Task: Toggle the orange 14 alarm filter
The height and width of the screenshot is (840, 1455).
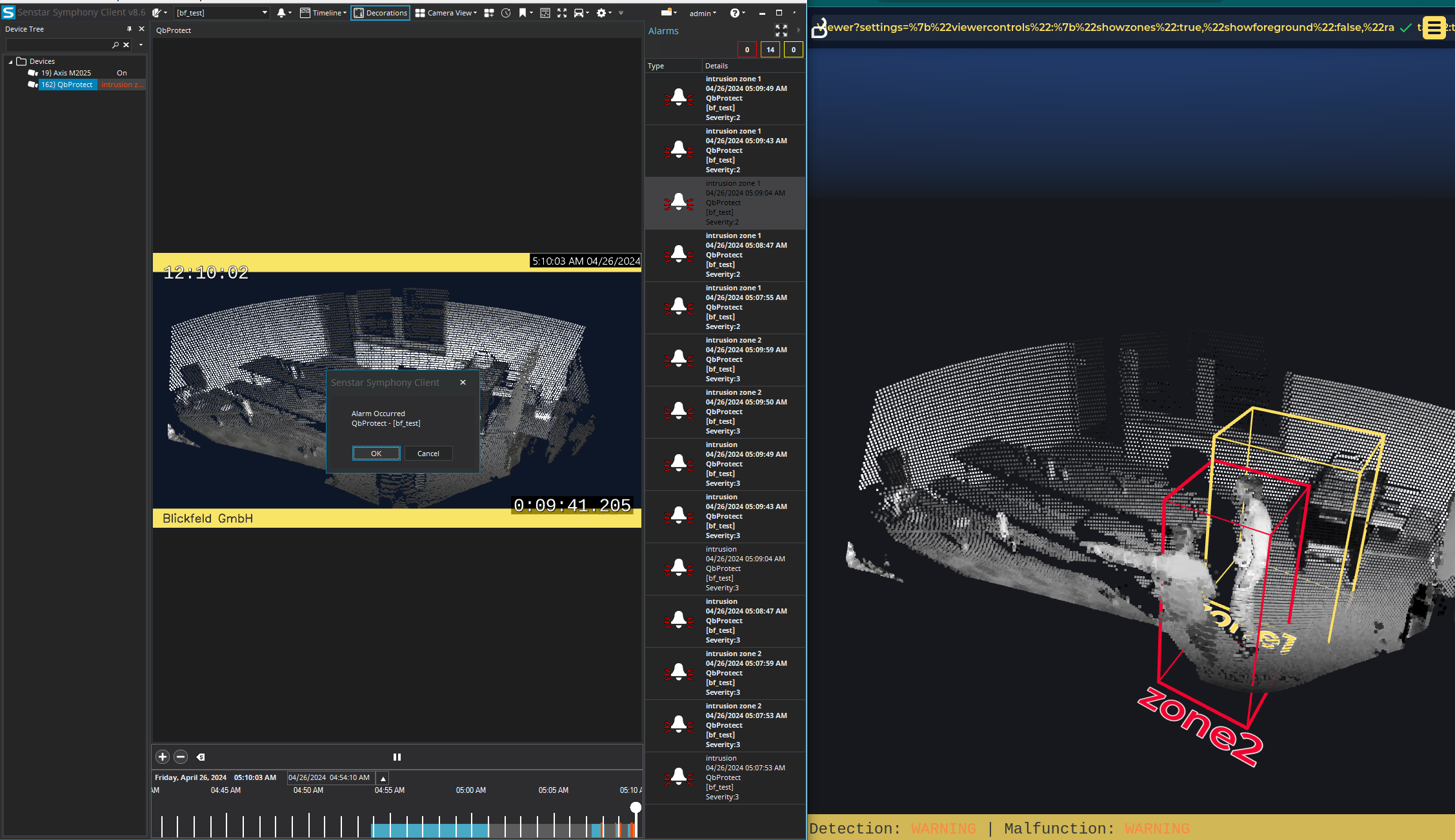Action: pos(770,50)
